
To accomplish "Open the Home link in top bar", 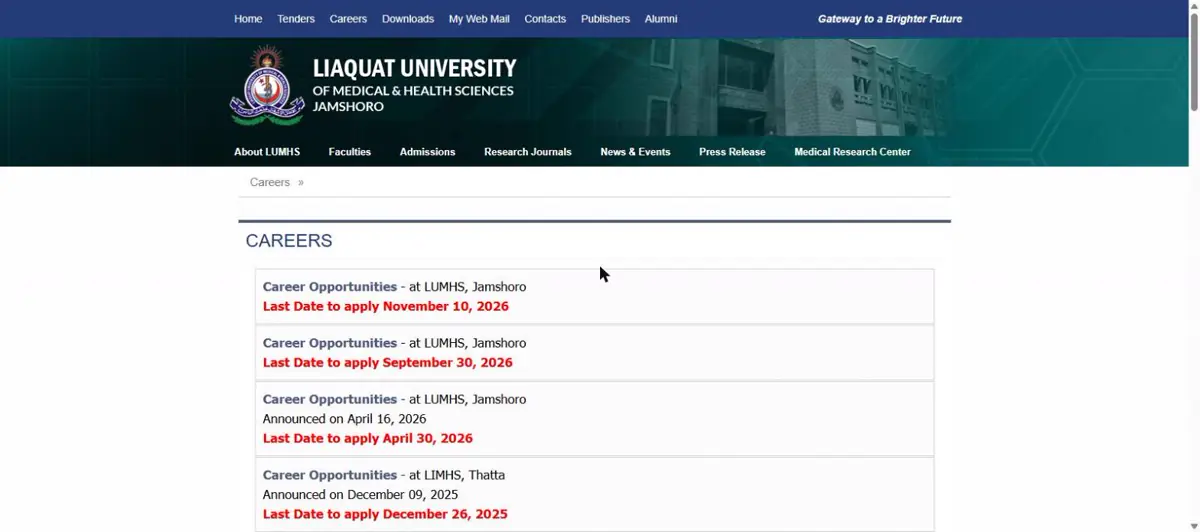I will click(x=248, y=19).
